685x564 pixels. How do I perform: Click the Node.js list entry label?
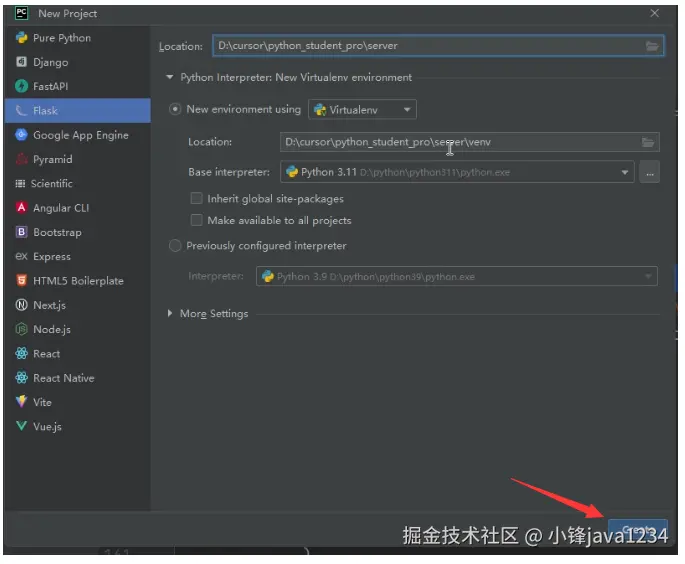pos(52,329)
